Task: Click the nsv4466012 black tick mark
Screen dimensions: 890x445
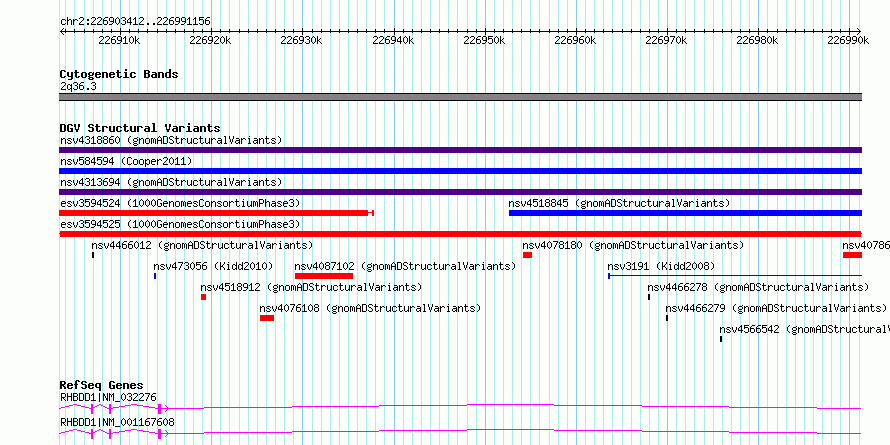Action: pos(93,255)
